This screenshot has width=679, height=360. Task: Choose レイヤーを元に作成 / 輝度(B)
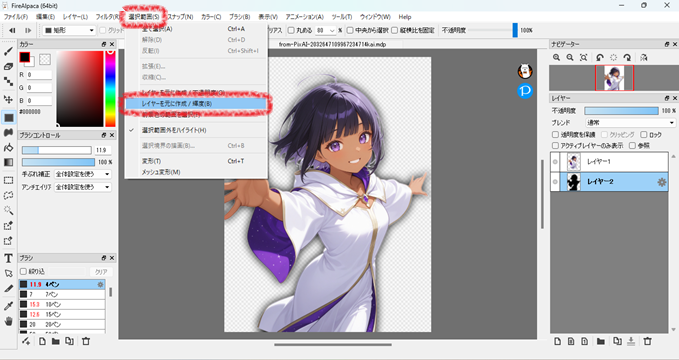tap(196, 104)
